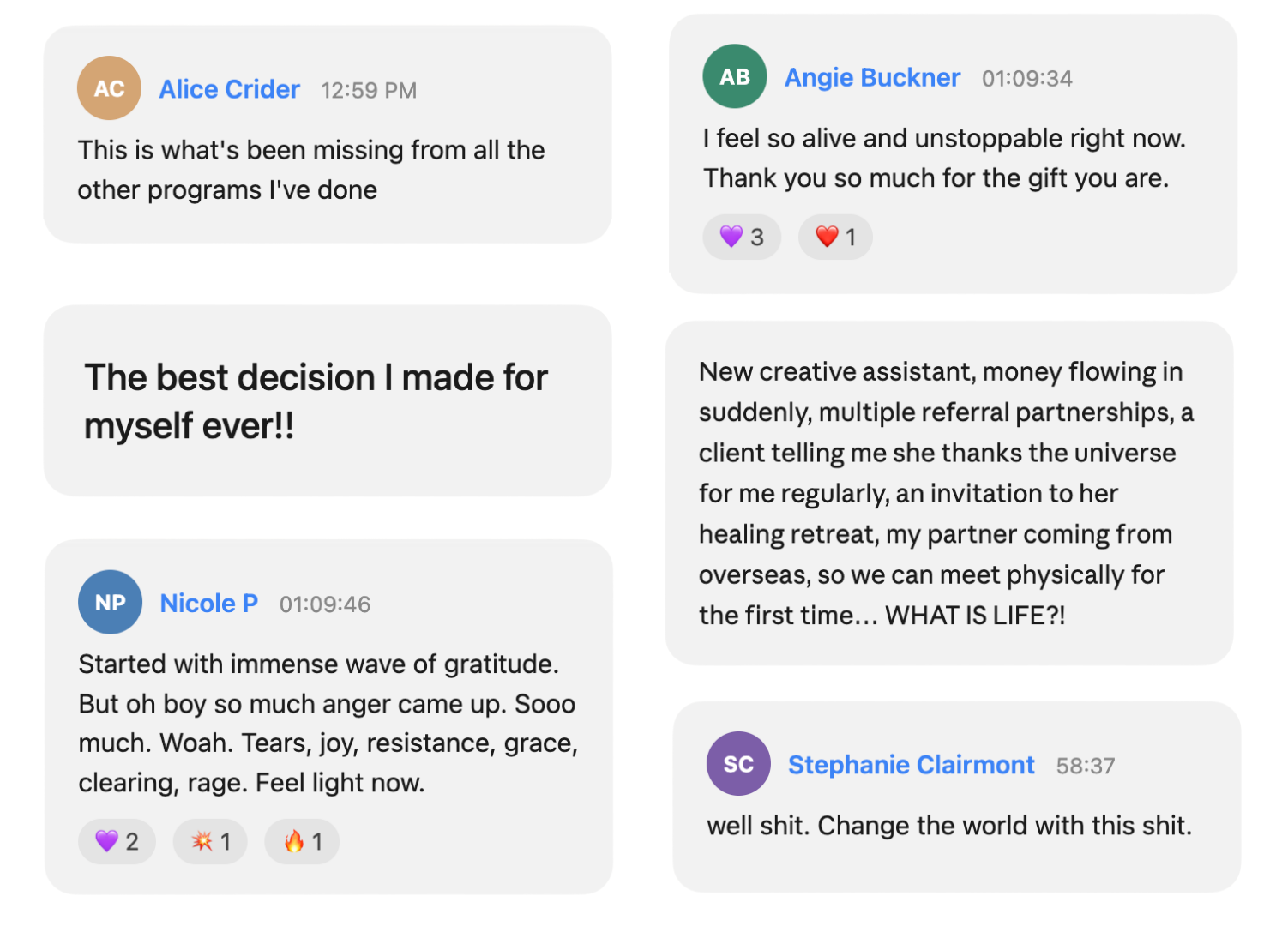The image size is (1288, 926).
Task: Click Alice Crider's AC avatar
Action: pyautogui.click(x=109, y=88)
